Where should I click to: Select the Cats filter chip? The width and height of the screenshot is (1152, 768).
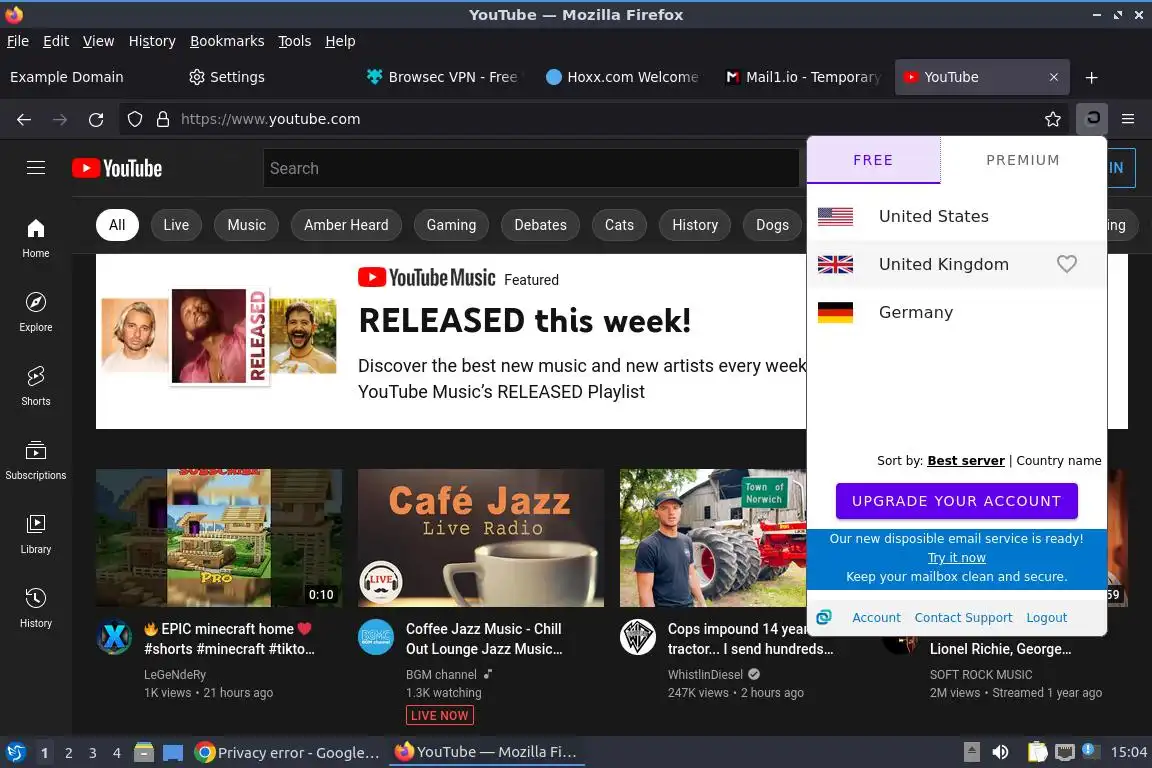619,225
